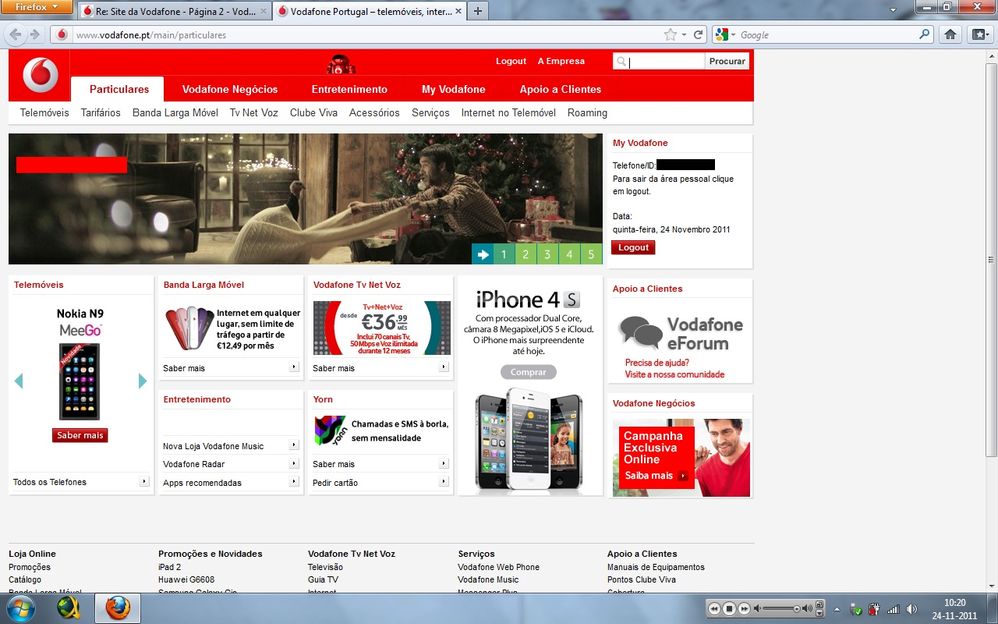The width and height of the screenshot is (998, 624).
Task: Open the Google search engine dropdown
Action: tap(724, 34)
